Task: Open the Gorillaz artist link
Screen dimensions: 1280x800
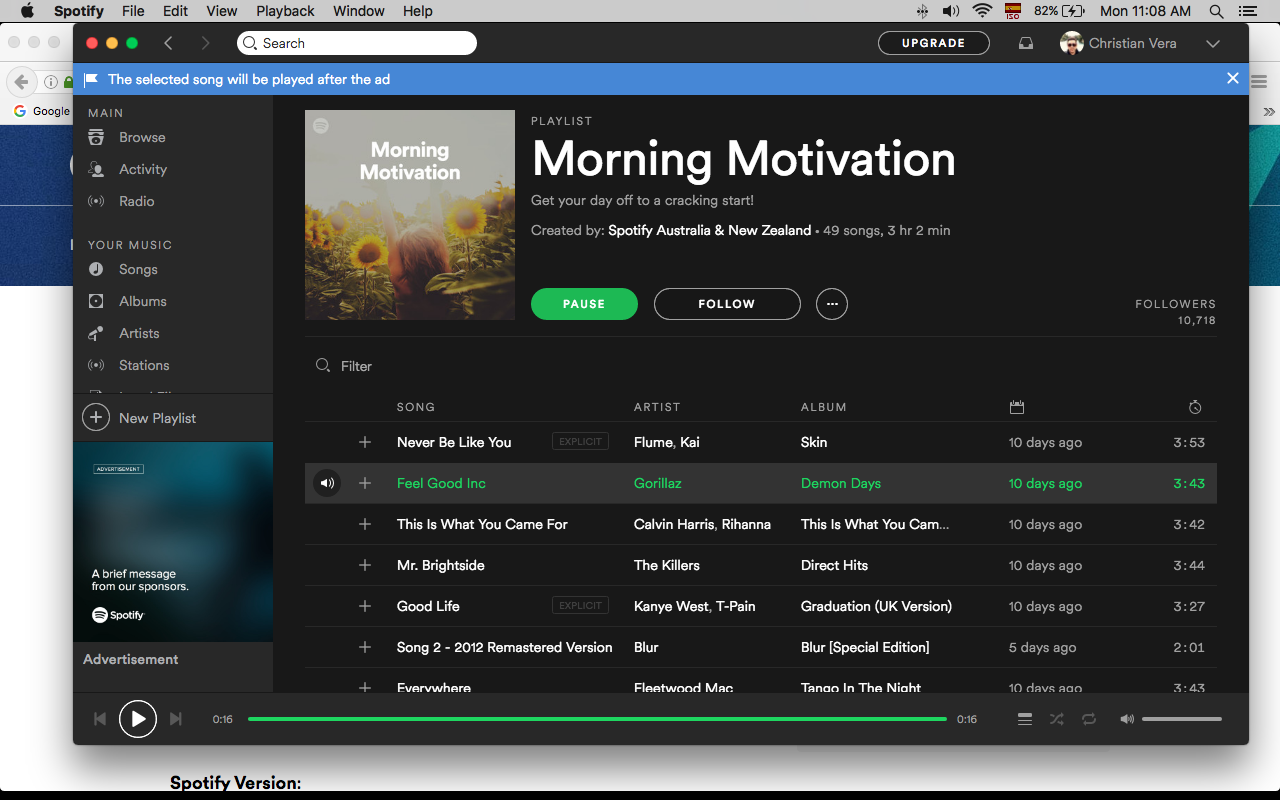Action: click(x=658, y=483)
